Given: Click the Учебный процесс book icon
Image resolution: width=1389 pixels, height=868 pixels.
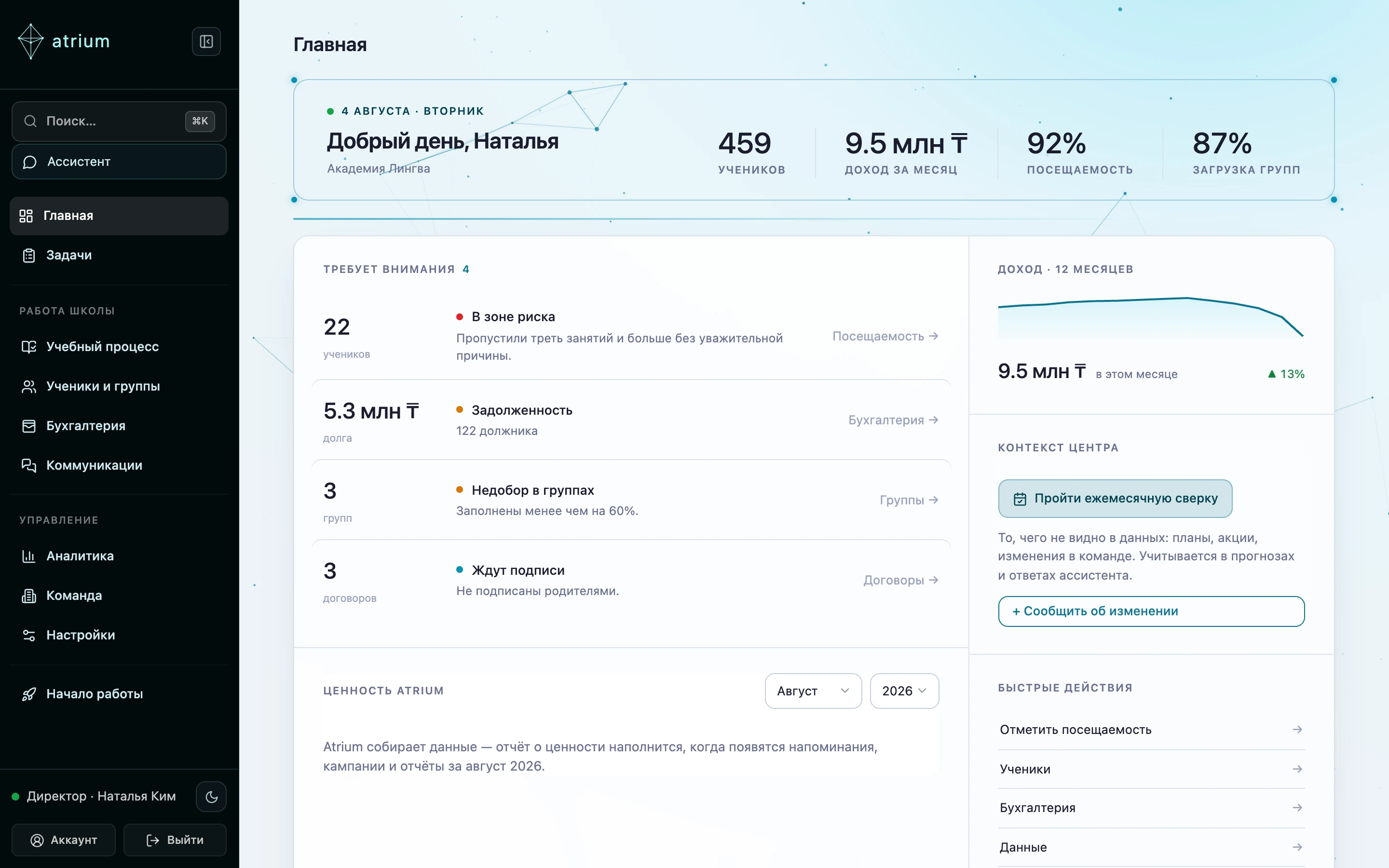Looking at the screenshot, I should (29, 347).
